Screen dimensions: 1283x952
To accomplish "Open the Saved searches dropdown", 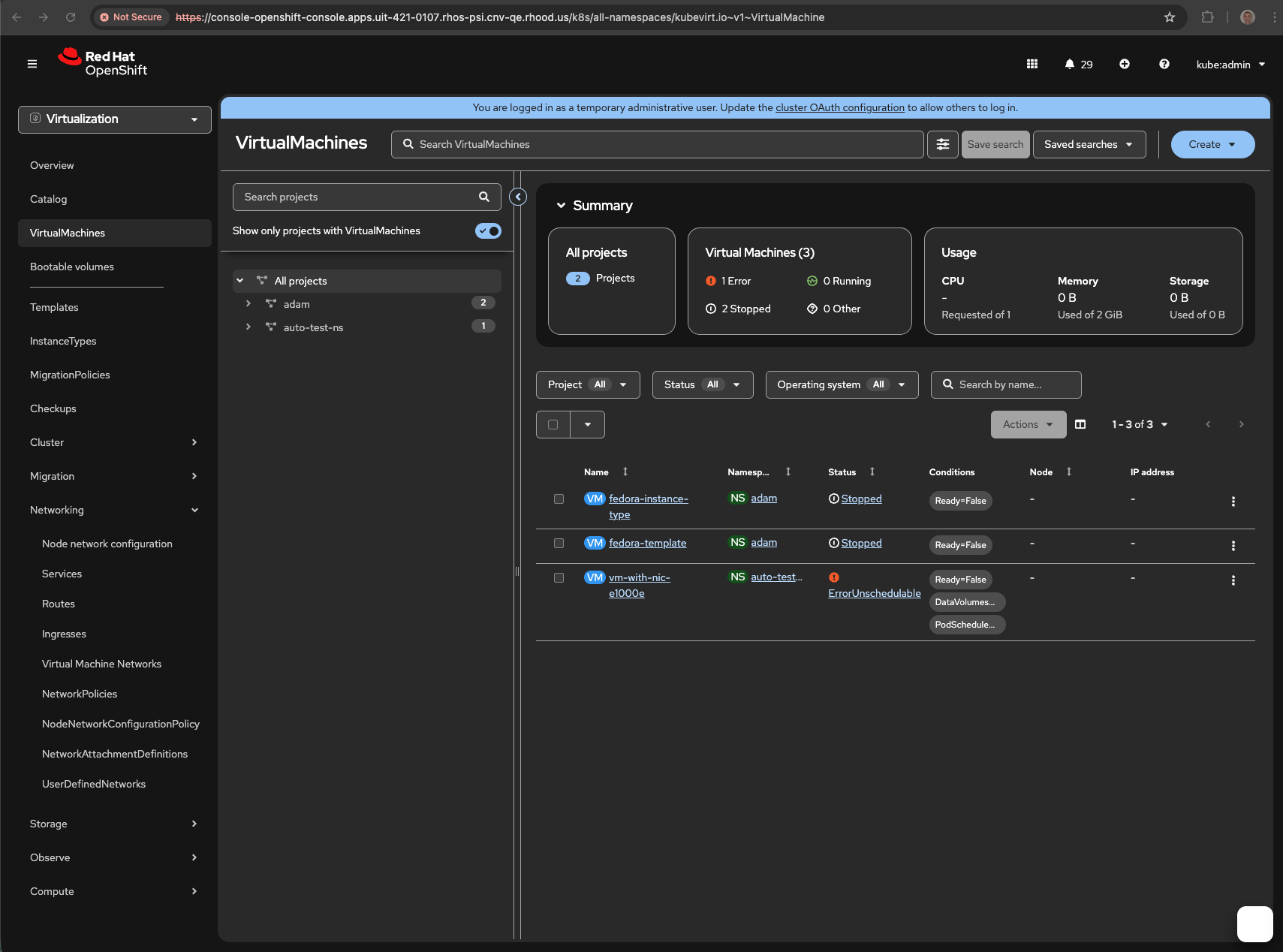I will coord(1089,145).
